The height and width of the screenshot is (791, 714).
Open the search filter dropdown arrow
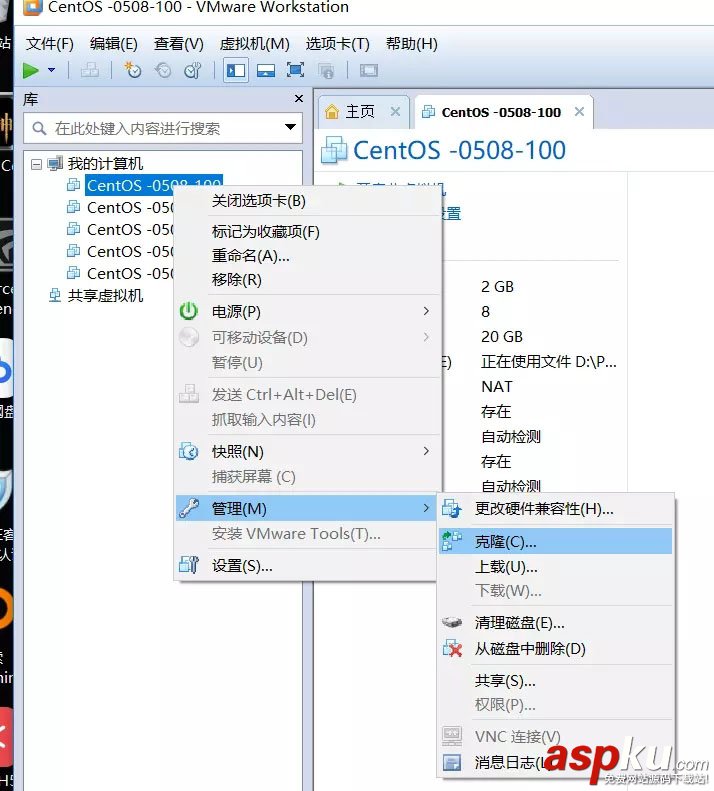290,127
